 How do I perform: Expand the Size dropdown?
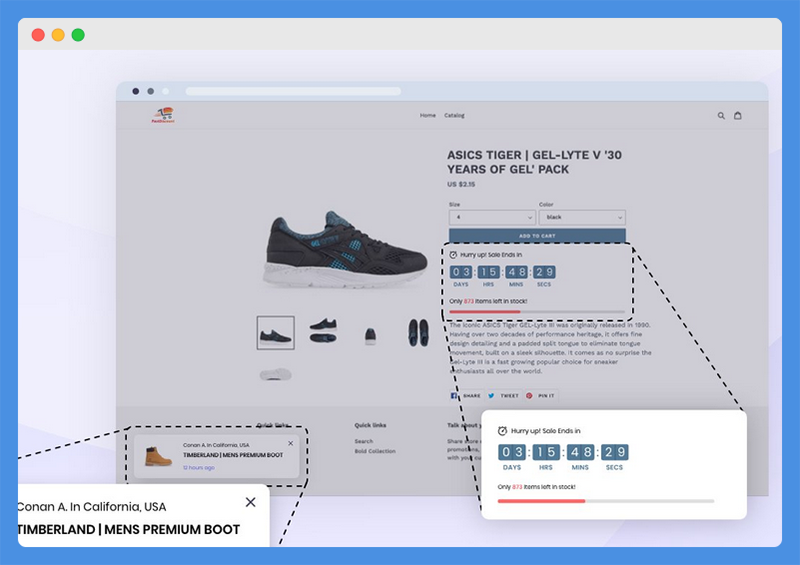[492, 217]
